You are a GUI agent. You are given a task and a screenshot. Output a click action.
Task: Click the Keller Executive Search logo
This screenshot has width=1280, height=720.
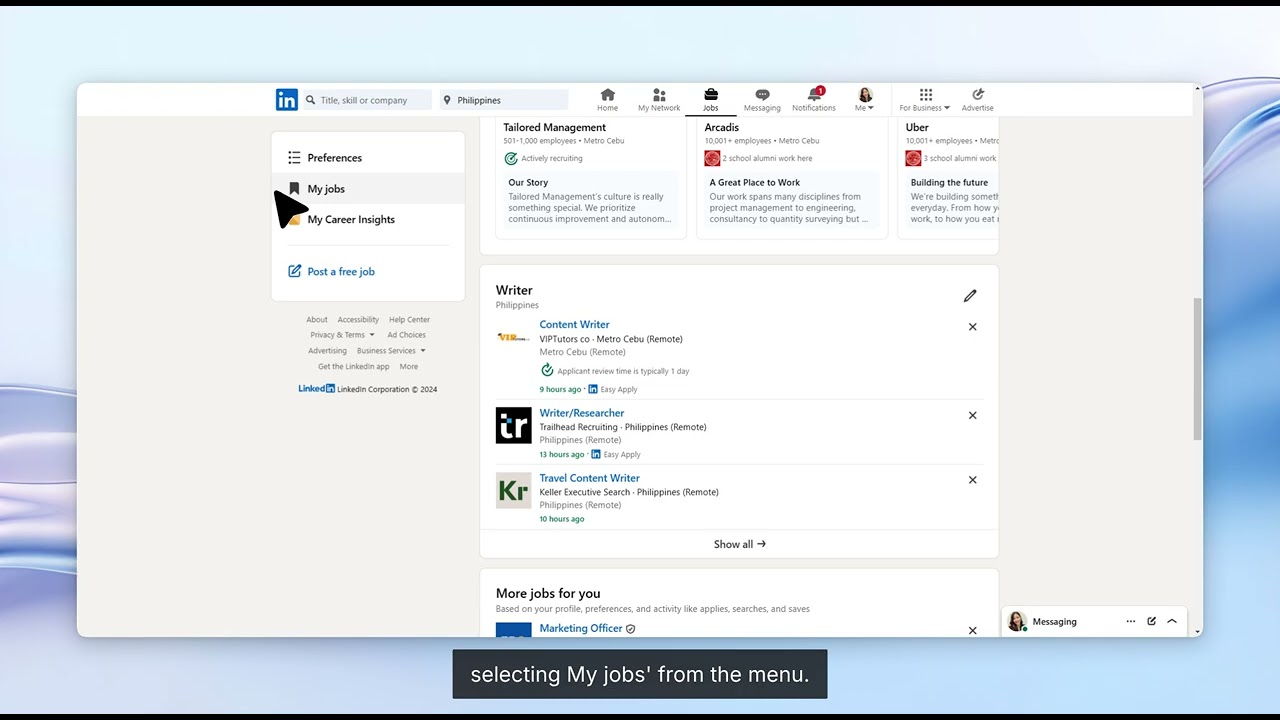point(514,490)
